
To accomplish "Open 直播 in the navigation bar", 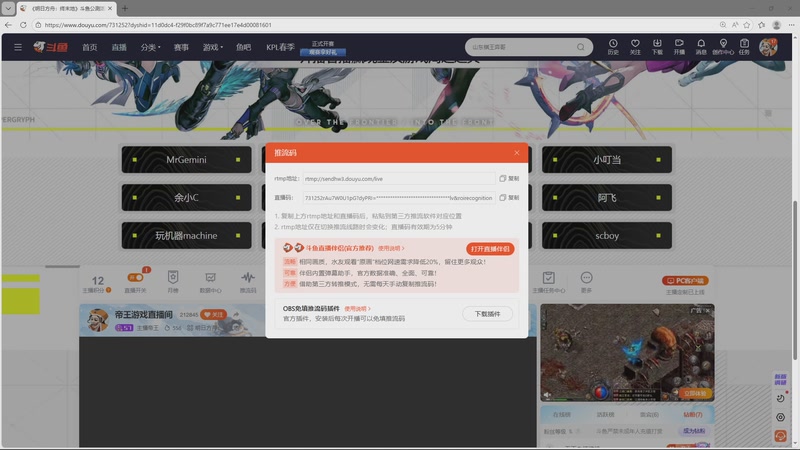I will click(119, 47).
